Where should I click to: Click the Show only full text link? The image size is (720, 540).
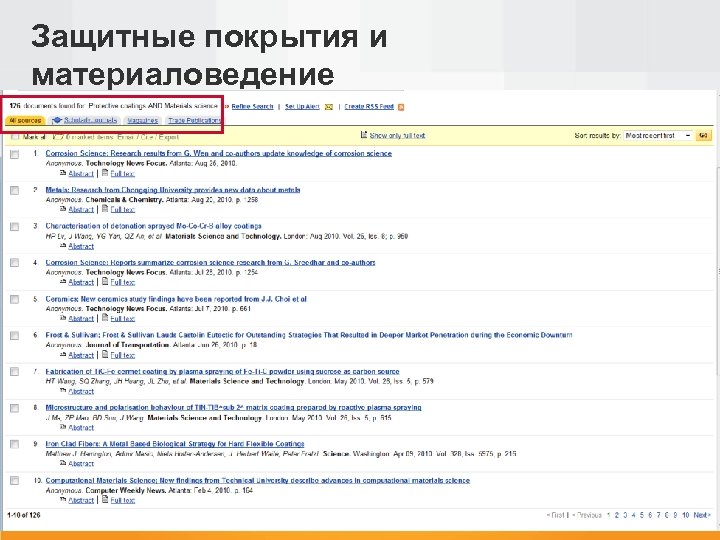[x=398, y=135]
